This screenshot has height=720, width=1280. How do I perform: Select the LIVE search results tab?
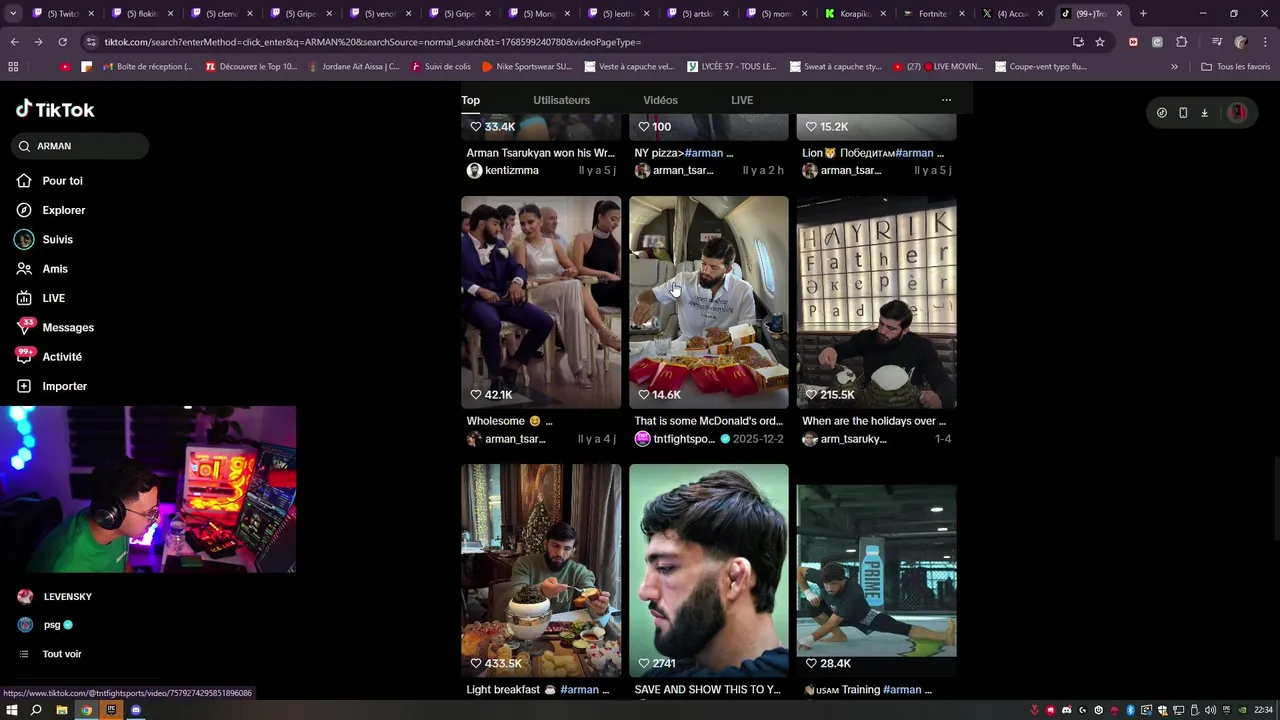(742, 100)
